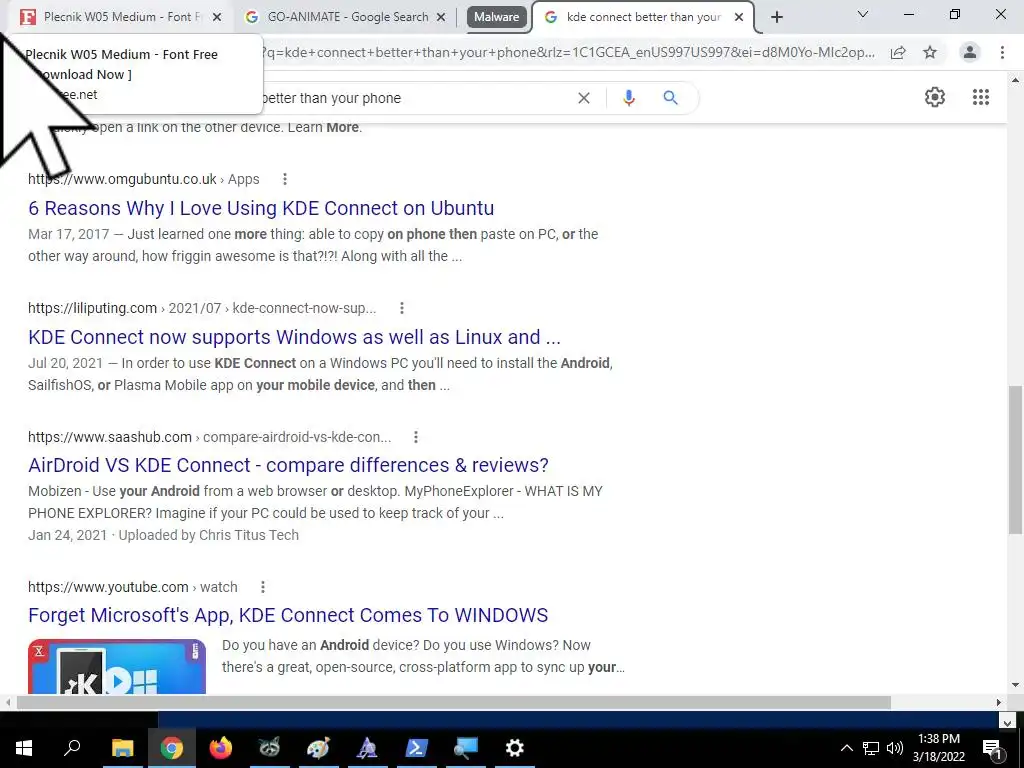Viewport: 1024px width, 768px height.
Task: Click the youtube.com watch URL
Action: click(x=133, y=587)
